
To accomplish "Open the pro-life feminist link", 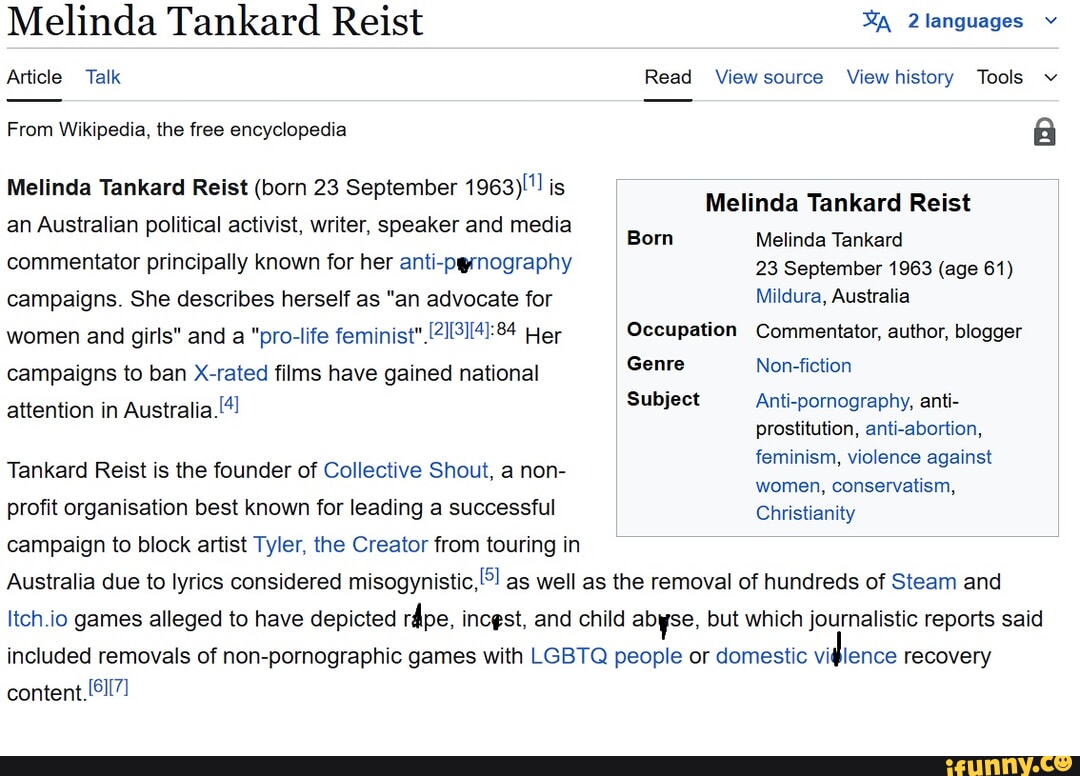I will 338,336.
